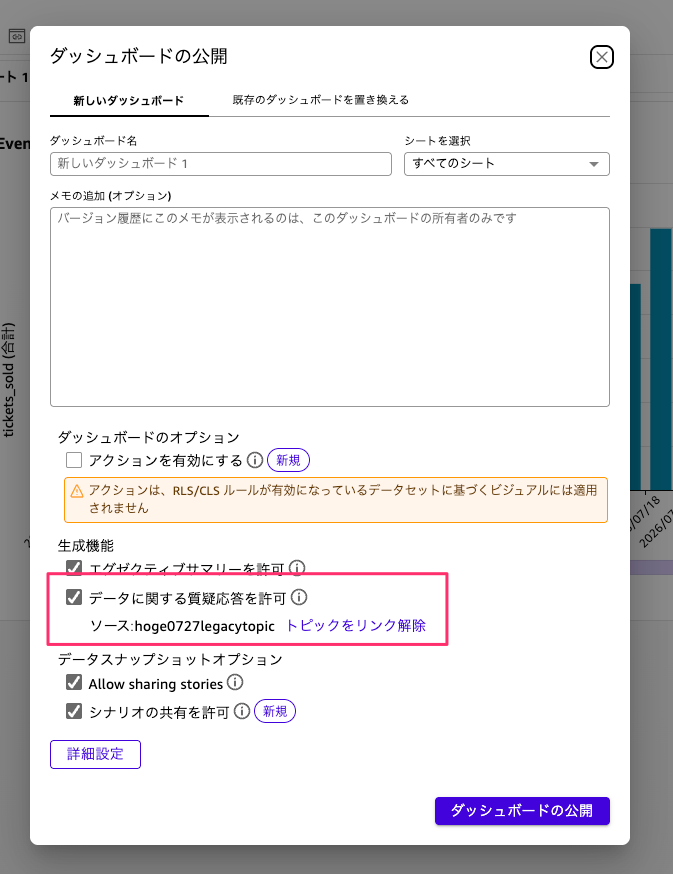Screen dimensions: 673x874
Task: Click トピックをリンク解除 link
Action: click(356, 625)
